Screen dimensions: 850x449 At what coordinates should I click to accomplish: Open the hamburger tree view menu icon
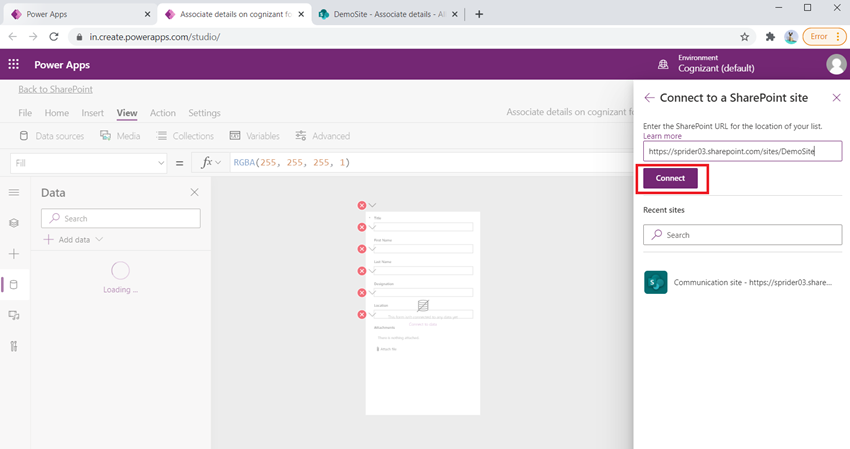(x=14, y=193)
